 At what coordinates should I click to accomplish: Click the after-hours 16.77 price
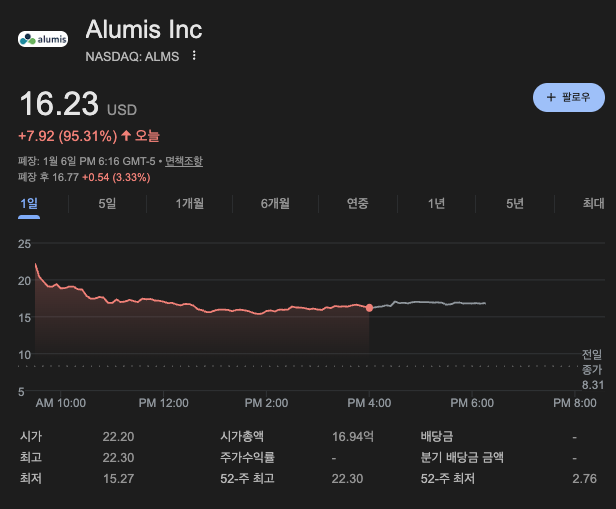65,178
